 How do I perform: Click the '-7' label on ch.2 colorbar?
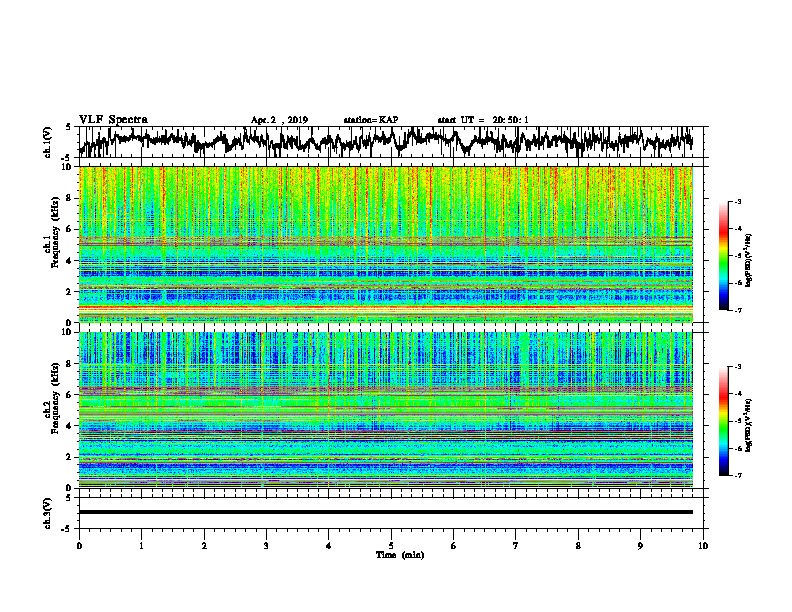(x=738, y=475)
